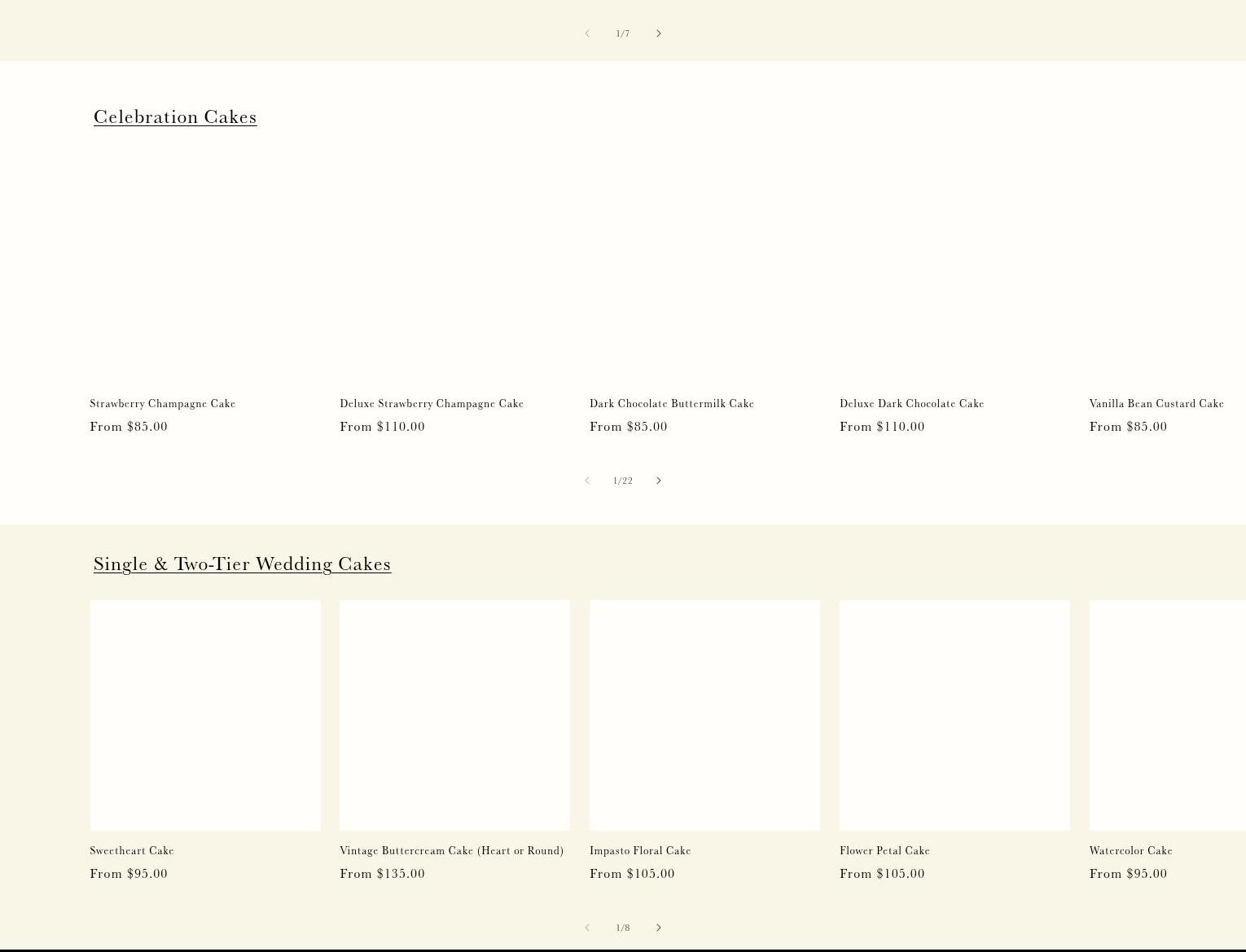Click the Impasto Floral Cake thumbnail
The height and width of the screenshot is (952, 1246).
tap(704, 715)
